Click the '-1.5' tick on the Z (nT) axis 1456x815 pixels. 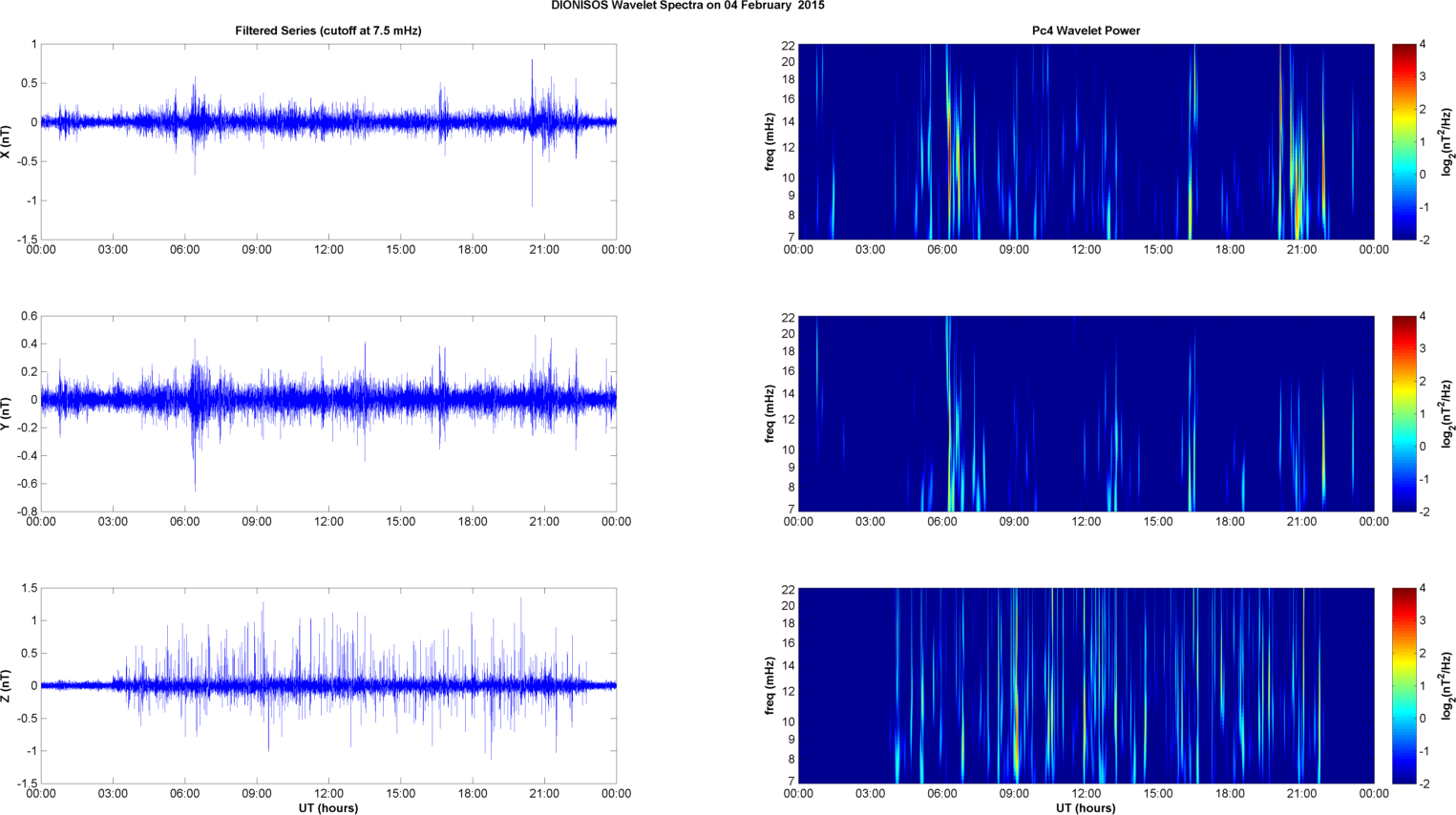point(27,784)
